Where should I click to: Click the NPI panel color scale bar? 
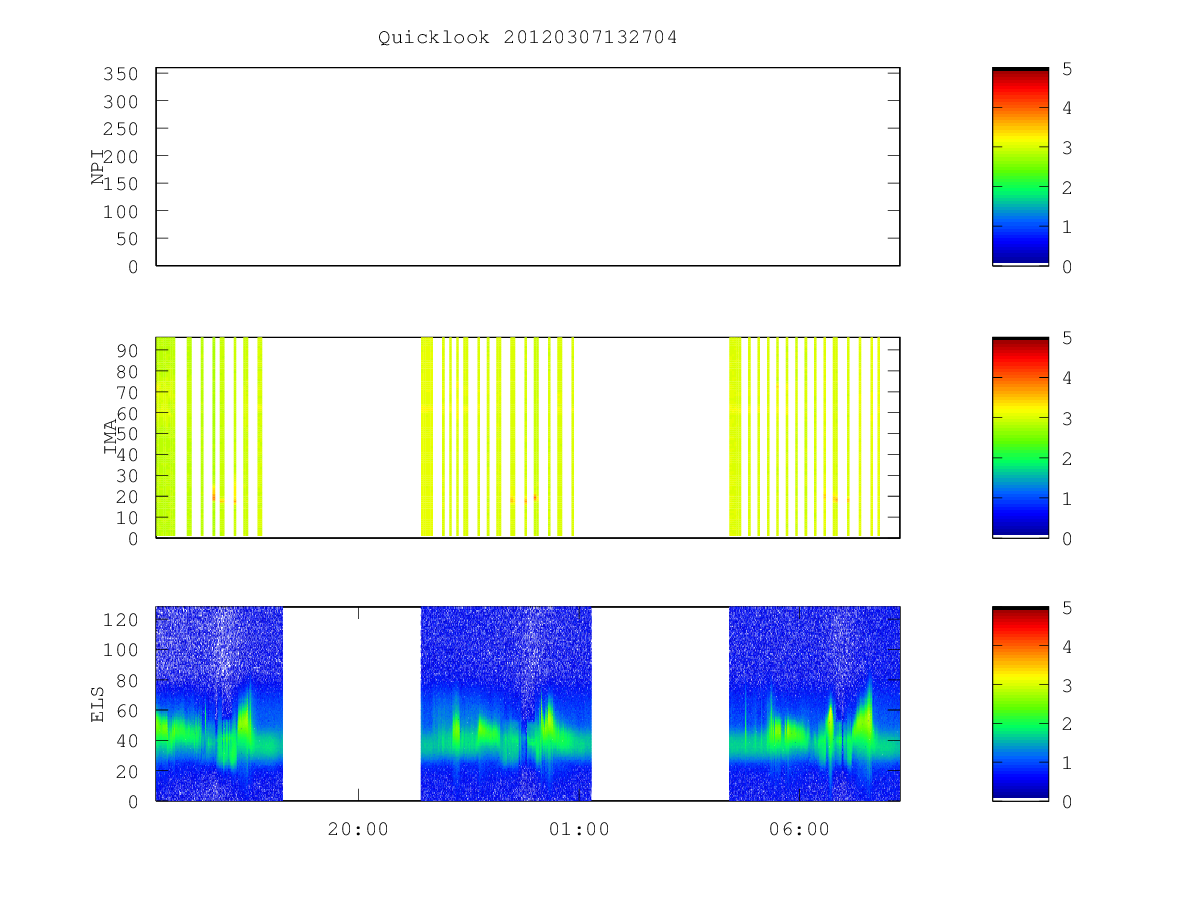[x=1020, y=166]
